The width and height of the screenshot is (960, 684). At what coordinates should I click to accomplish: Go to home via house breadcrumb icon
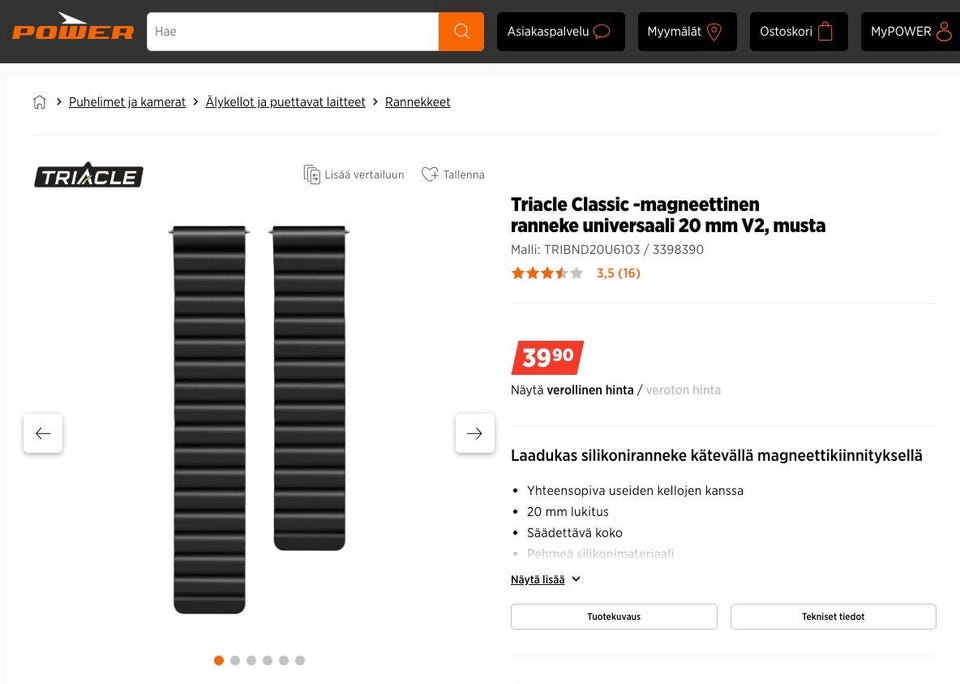40,102
